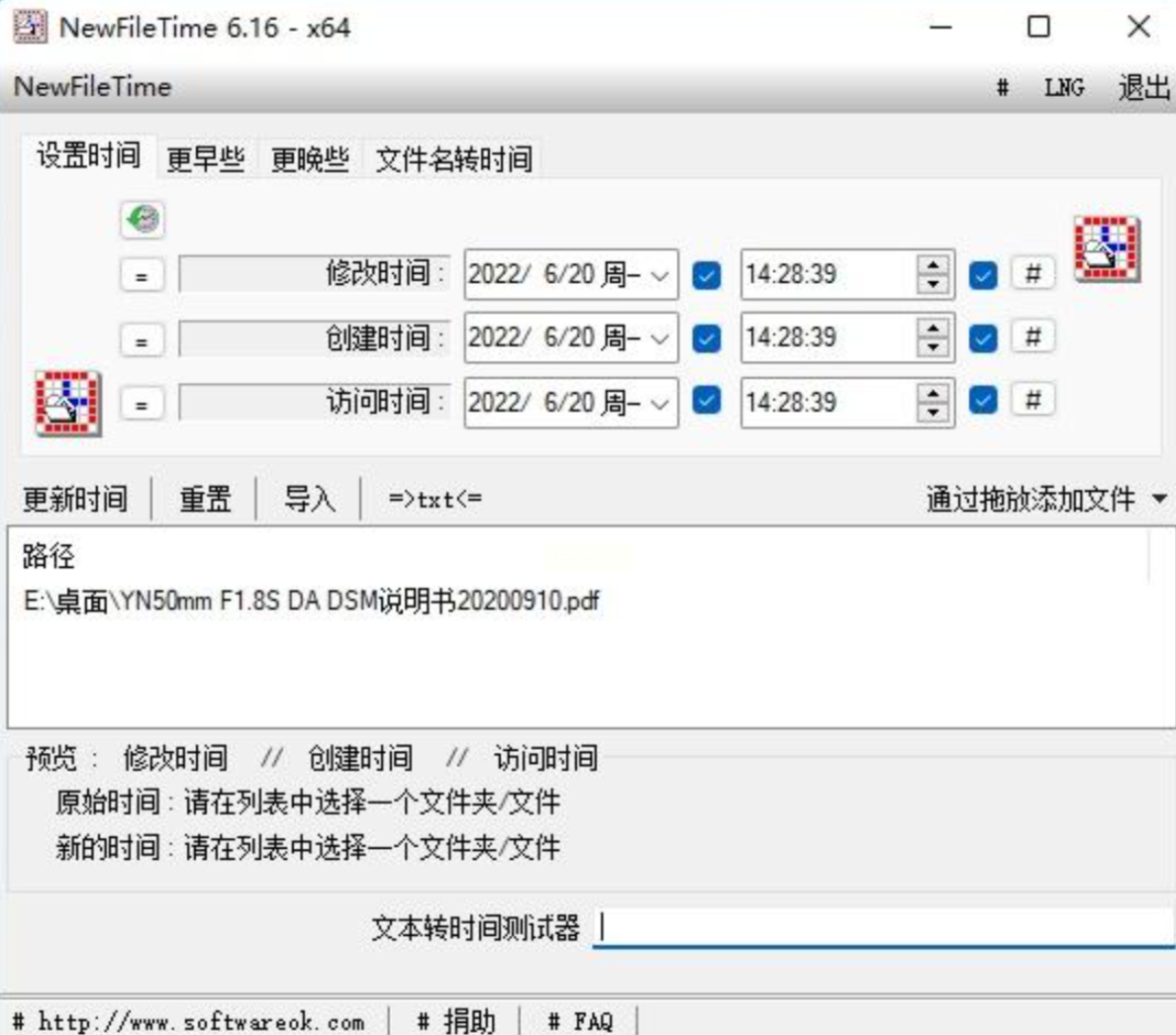Open the # menu in the top bar
1176x1035 pixels.
click(1003, 88)
